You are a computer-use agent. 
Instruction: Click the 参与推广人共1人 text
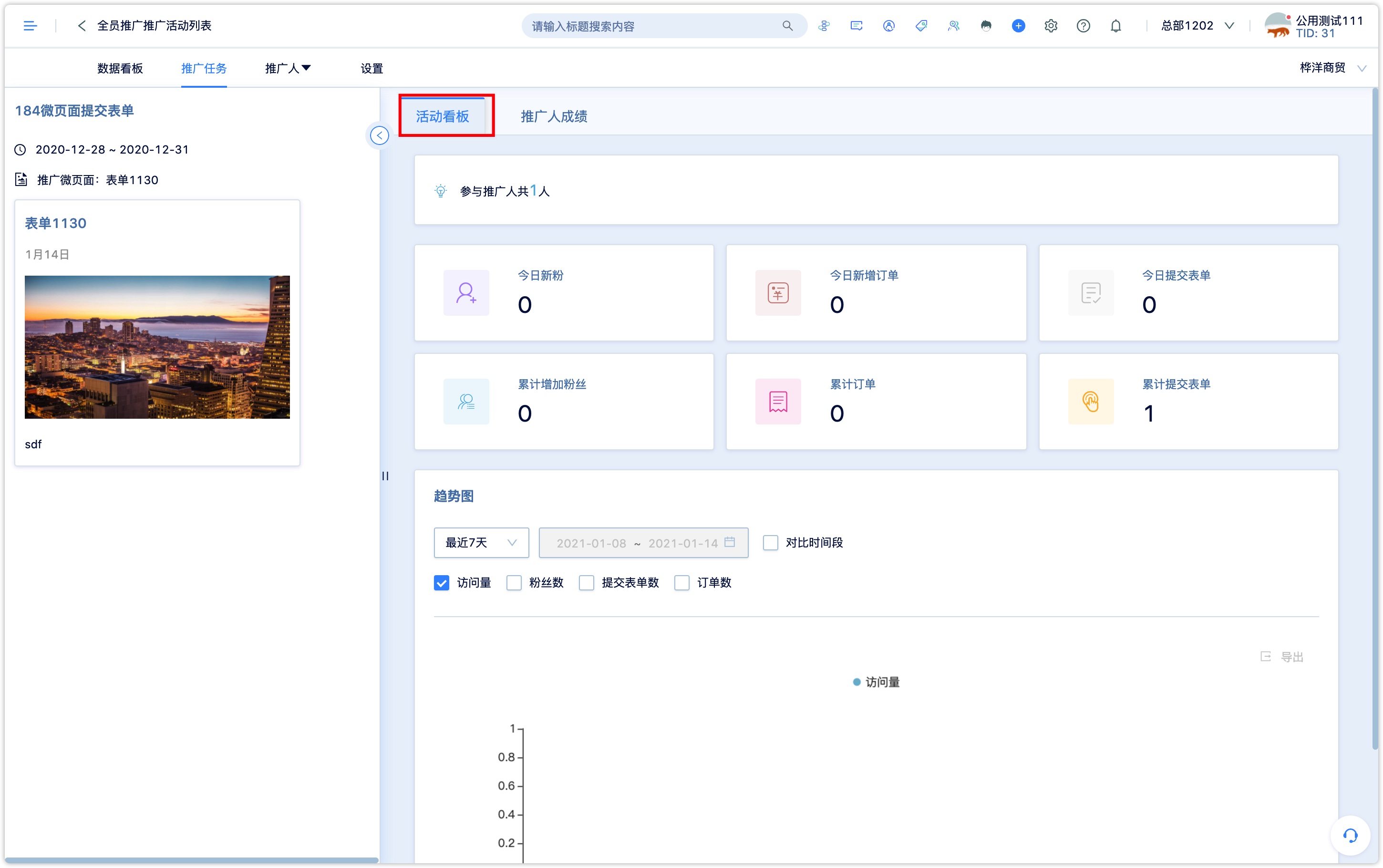[505, 191]
